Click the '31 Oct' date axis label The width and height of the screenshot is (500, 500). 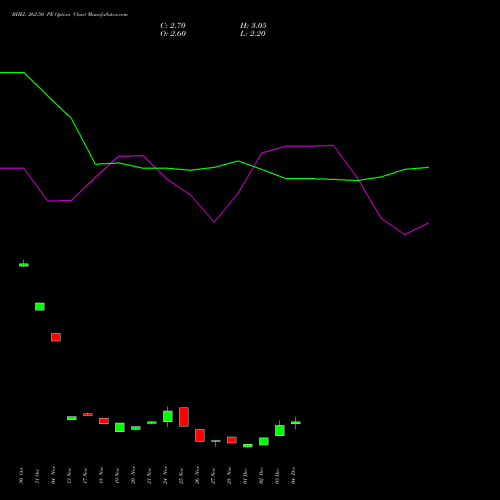click(x=37, y=476)
